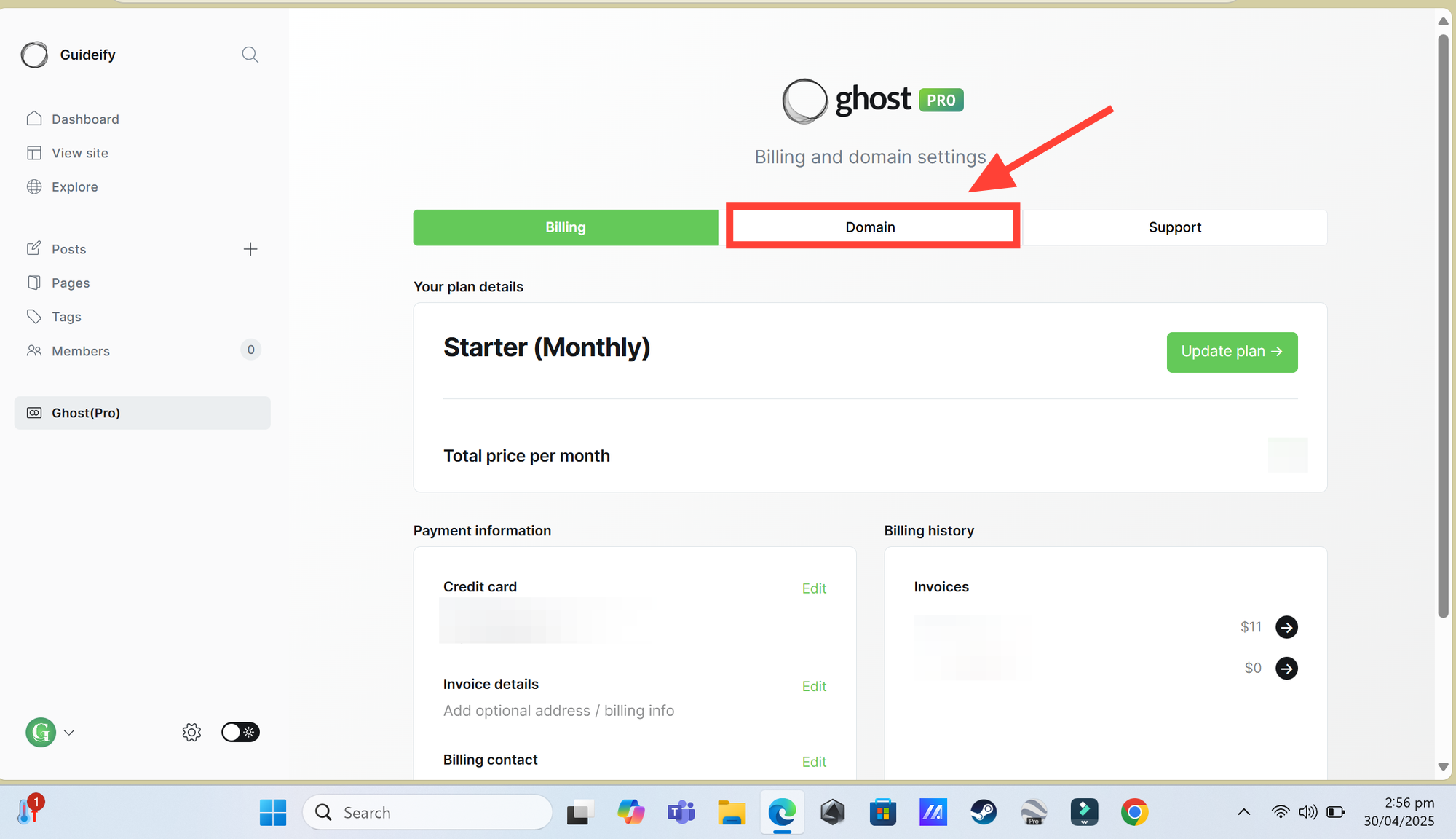Image resolution: width=1456 pixels, height=839 pixels.
Task: Open the sidebar search magnifier icon
Action: [x=250, y=55]
